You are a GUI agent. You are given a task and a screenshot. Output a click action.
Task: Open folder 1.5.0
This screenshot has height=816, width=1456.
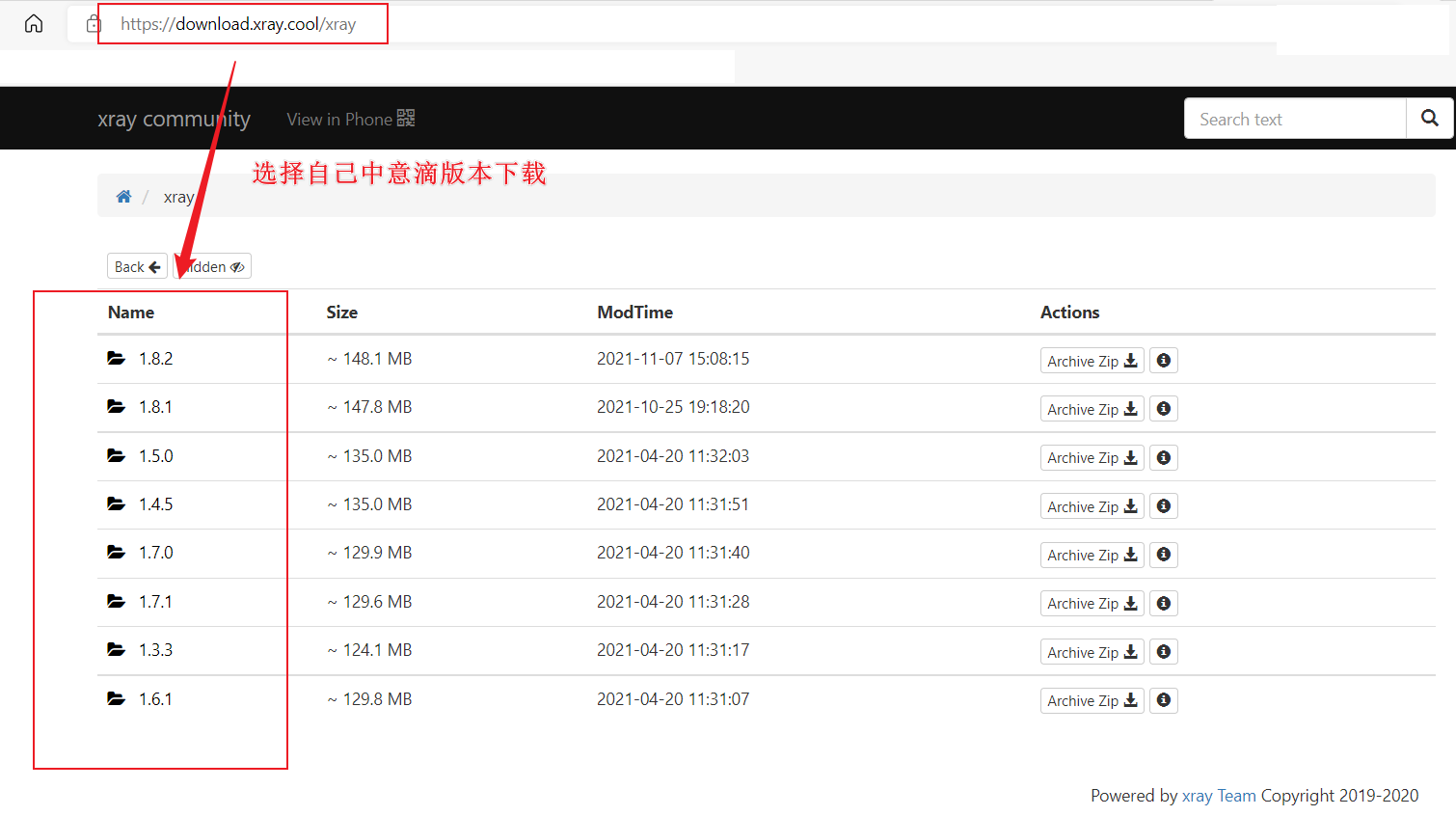155,456
